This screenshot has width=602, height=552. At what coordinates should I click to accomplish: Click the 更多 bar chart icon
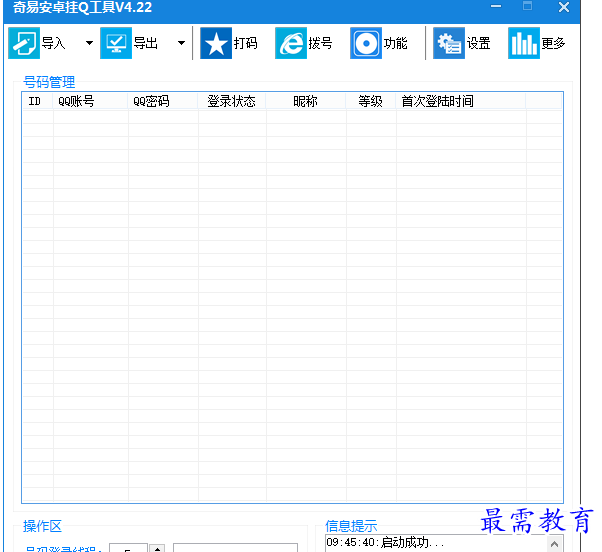pos(524,43)
